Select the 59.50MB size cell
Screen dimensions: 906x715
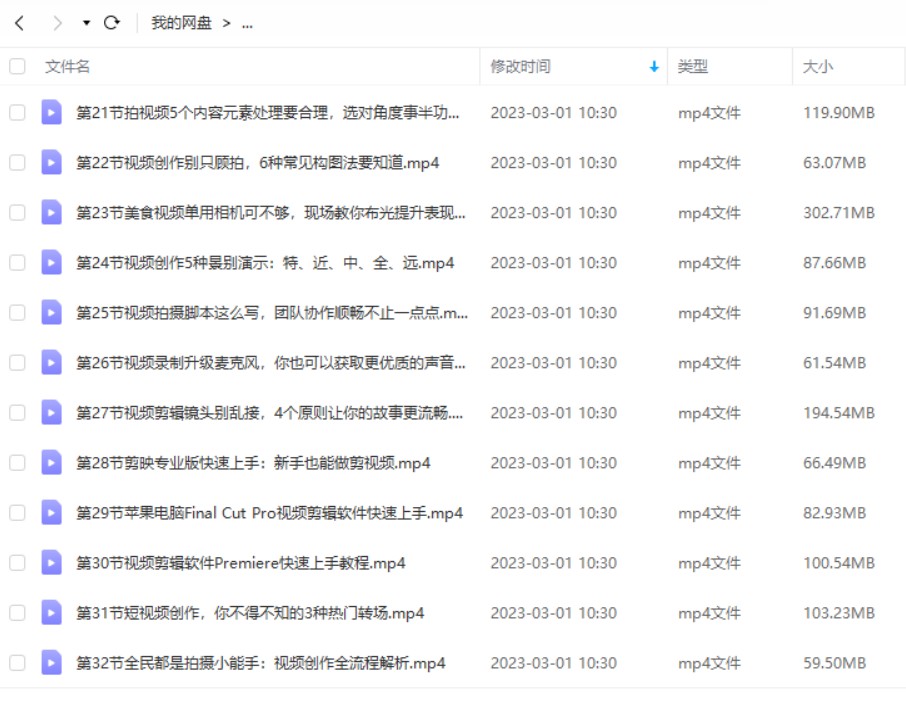(834, 663)
